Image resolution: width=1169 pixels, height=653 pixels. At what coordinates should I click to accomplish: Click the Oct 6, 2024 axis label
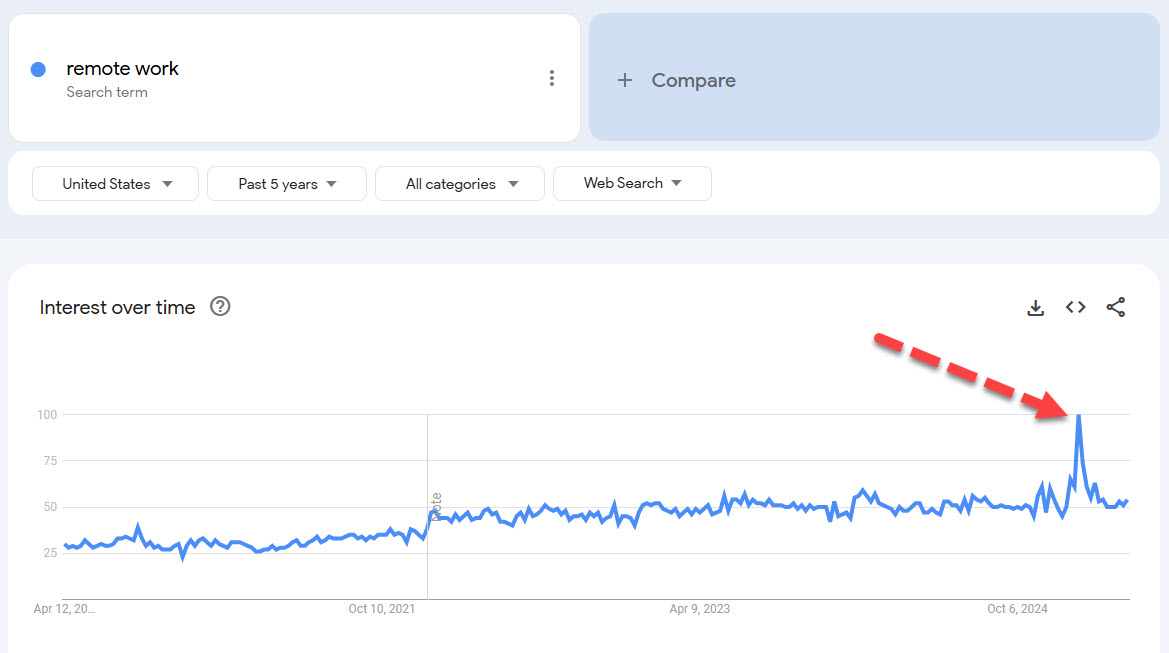pyautogui.click(x=1017, y=609)
